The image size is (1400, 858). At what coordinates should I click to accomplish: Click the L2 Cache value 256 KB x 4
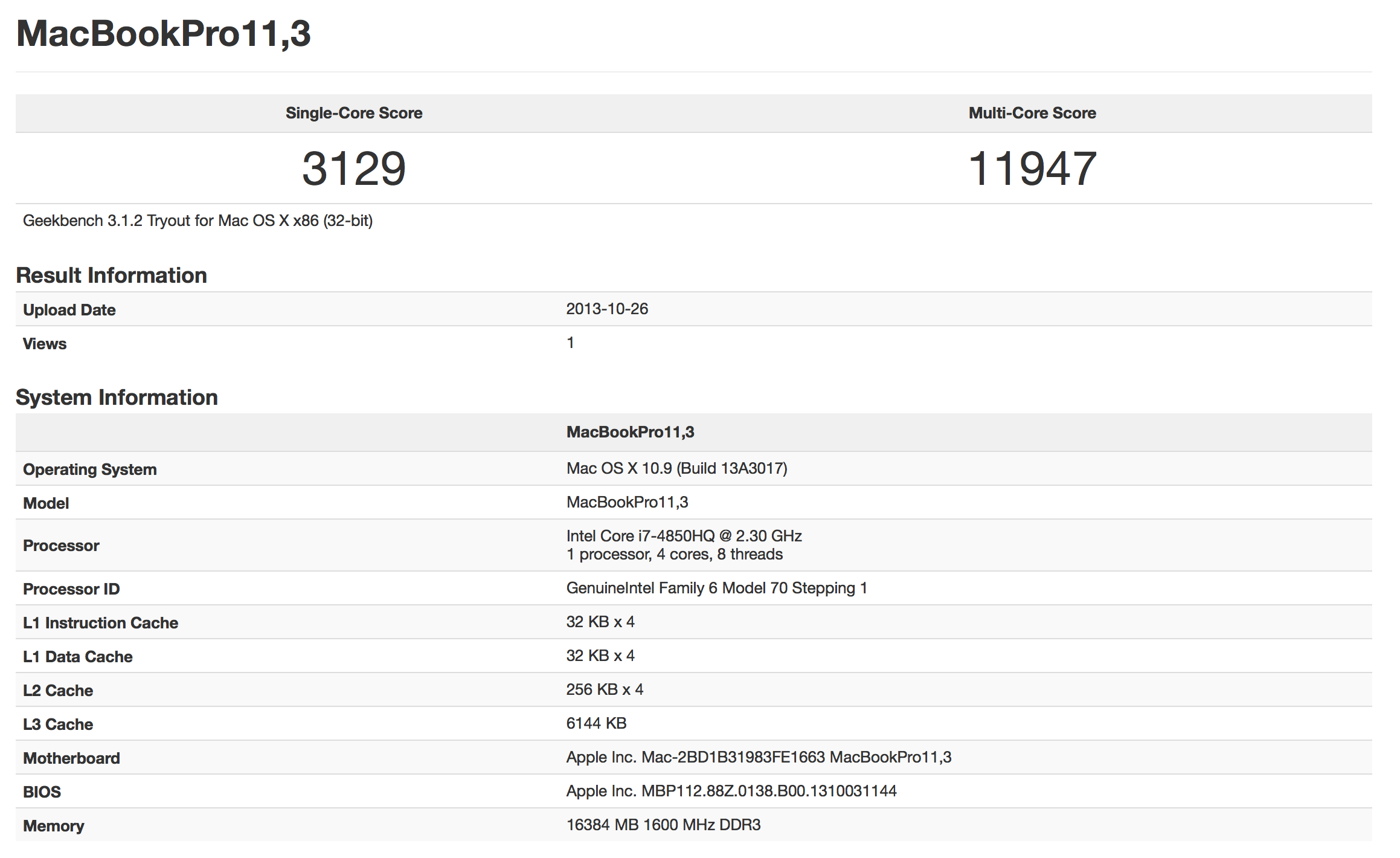click(x=605, y=689)
